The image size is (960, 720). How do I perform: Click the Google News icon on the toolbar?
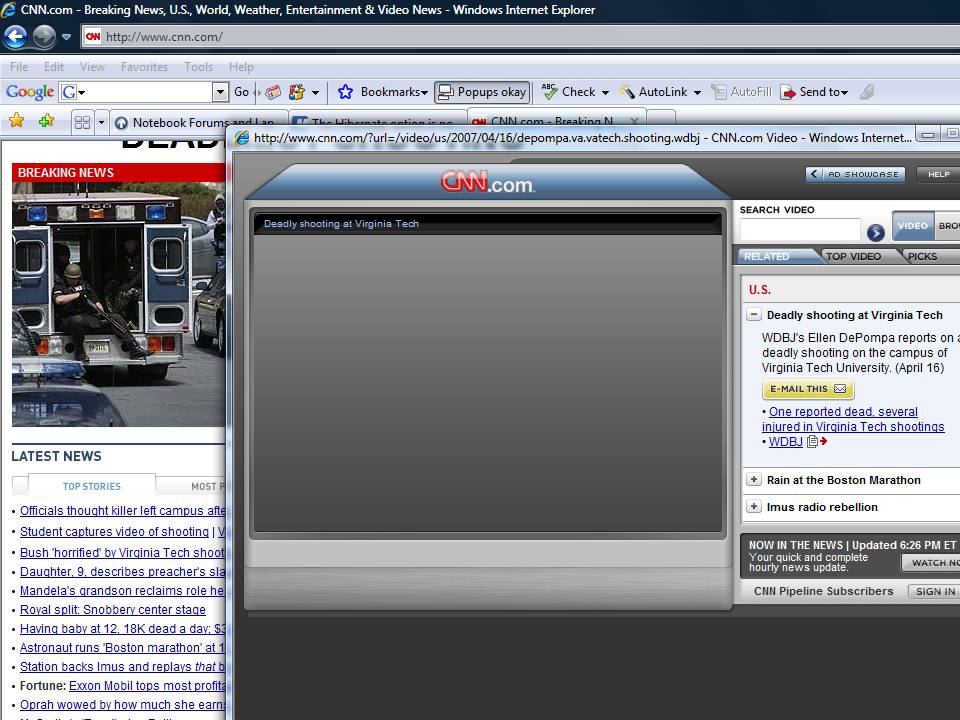tap(273, 92)
